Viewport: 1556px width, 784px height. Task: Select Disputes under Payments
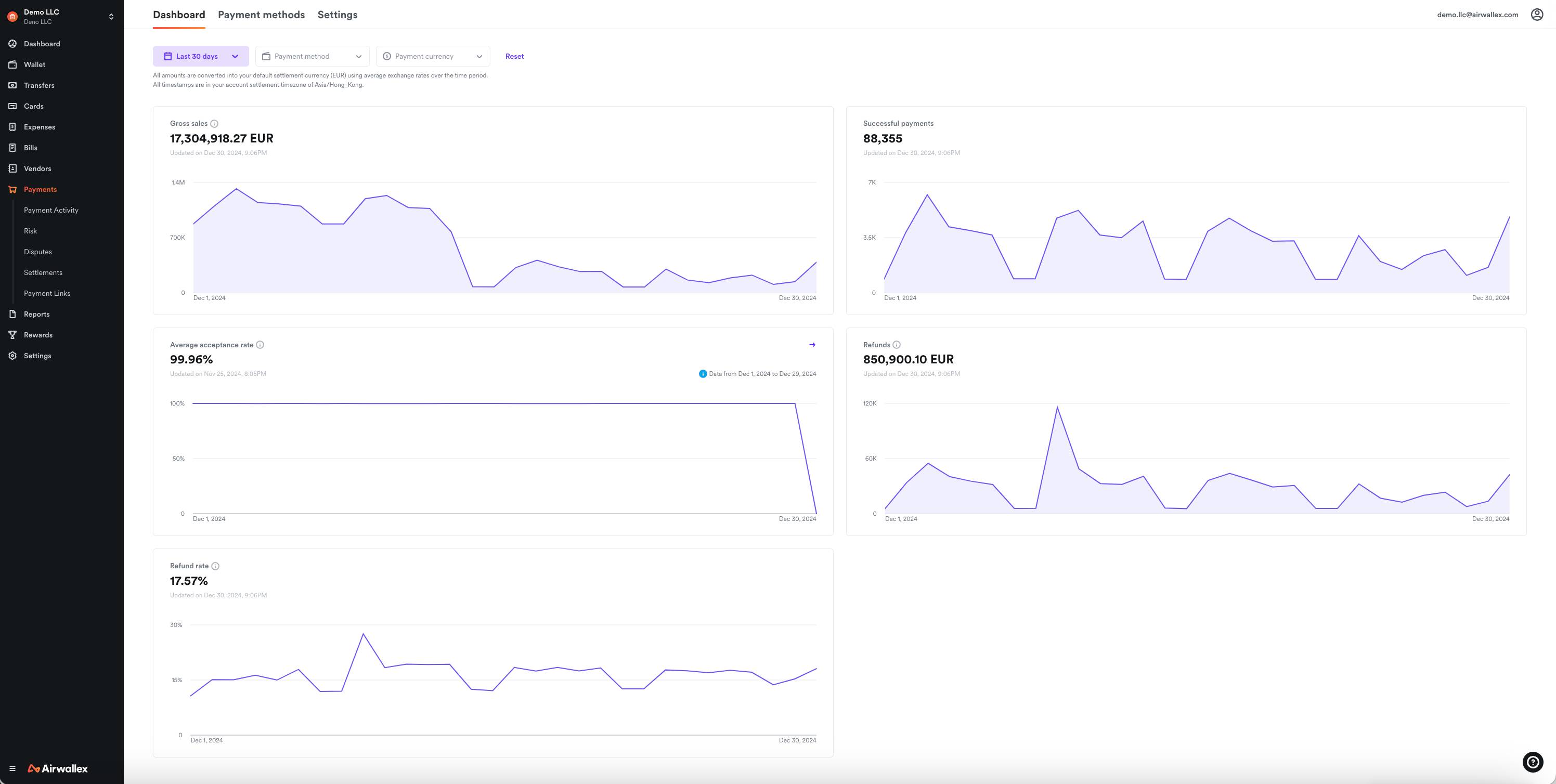[38, 251]
